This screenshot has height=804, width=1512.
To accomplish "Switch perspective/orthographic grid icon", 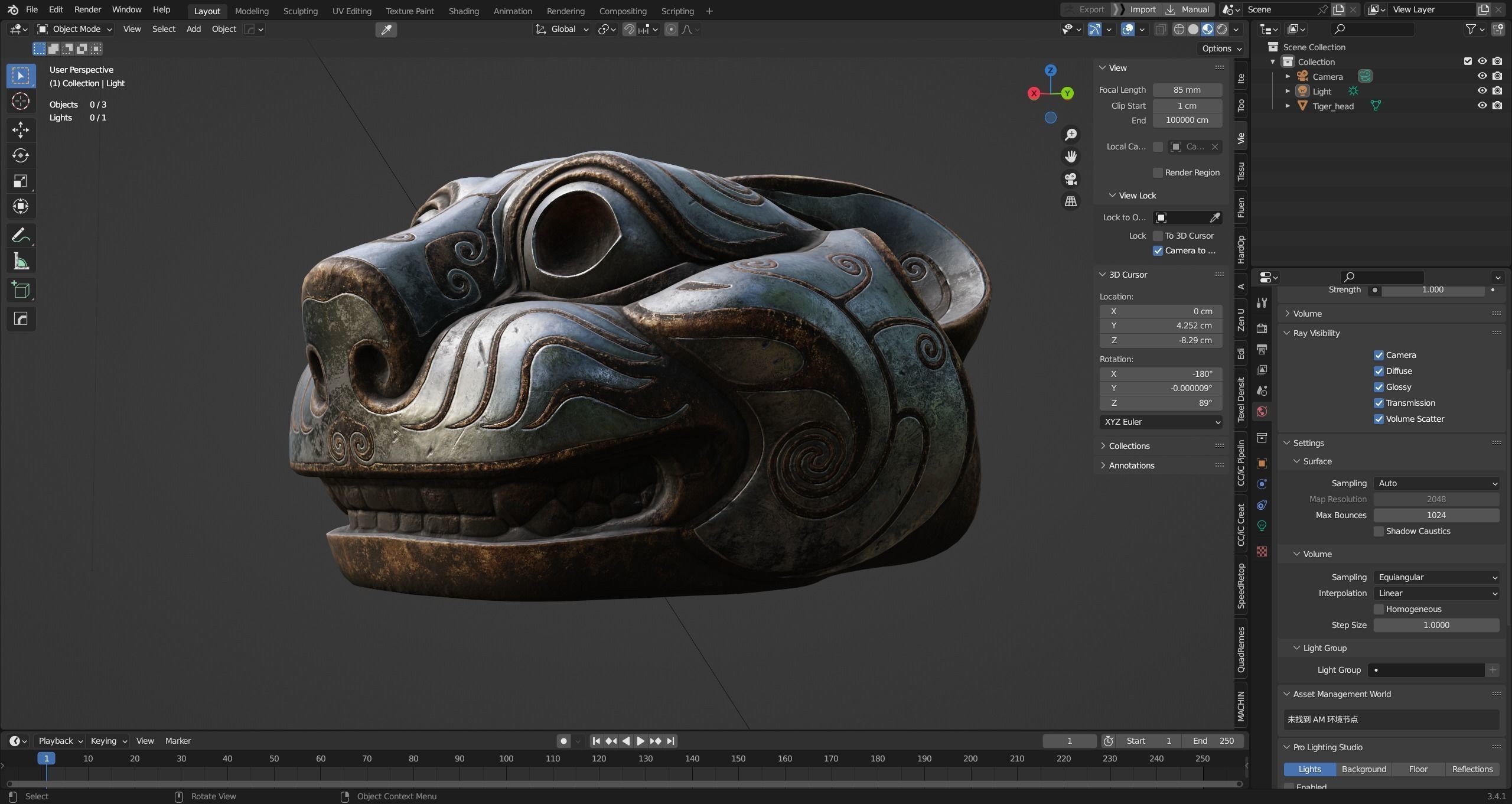I will click(x=1070, y=201).
